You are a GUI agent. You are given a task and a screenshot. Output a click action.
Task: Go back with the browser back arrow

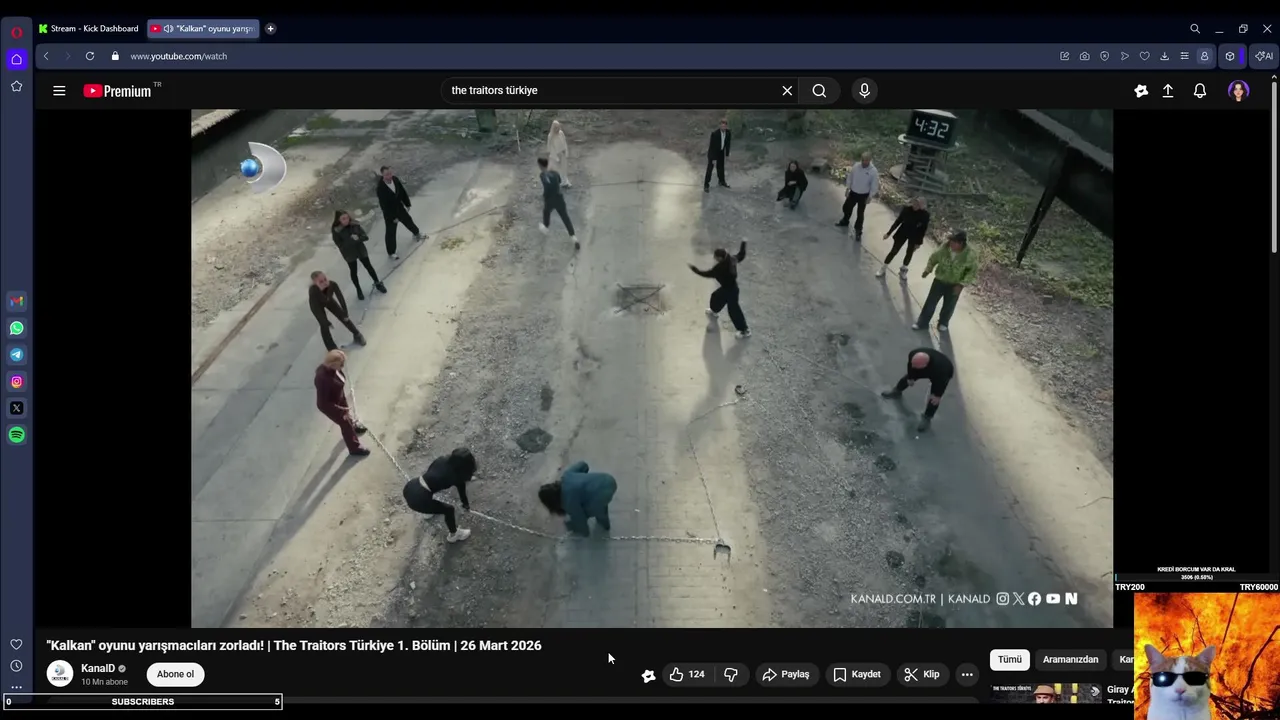46,56
